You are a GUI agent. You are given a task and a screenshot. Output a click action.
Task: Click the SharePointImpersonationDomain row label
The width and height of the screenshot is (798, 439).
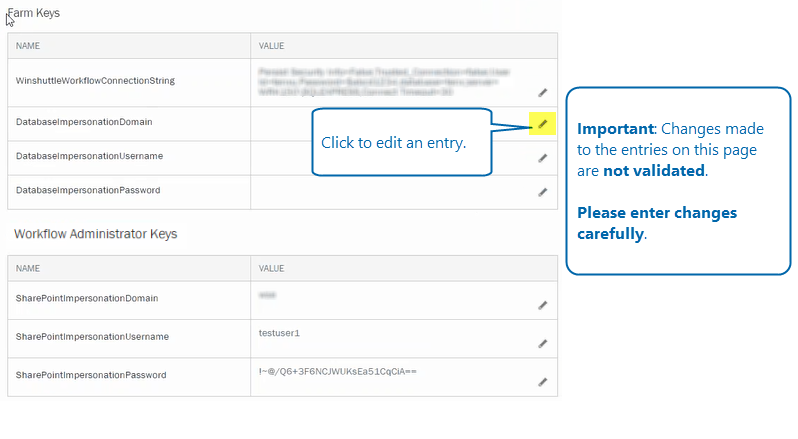tap(87, 298)
